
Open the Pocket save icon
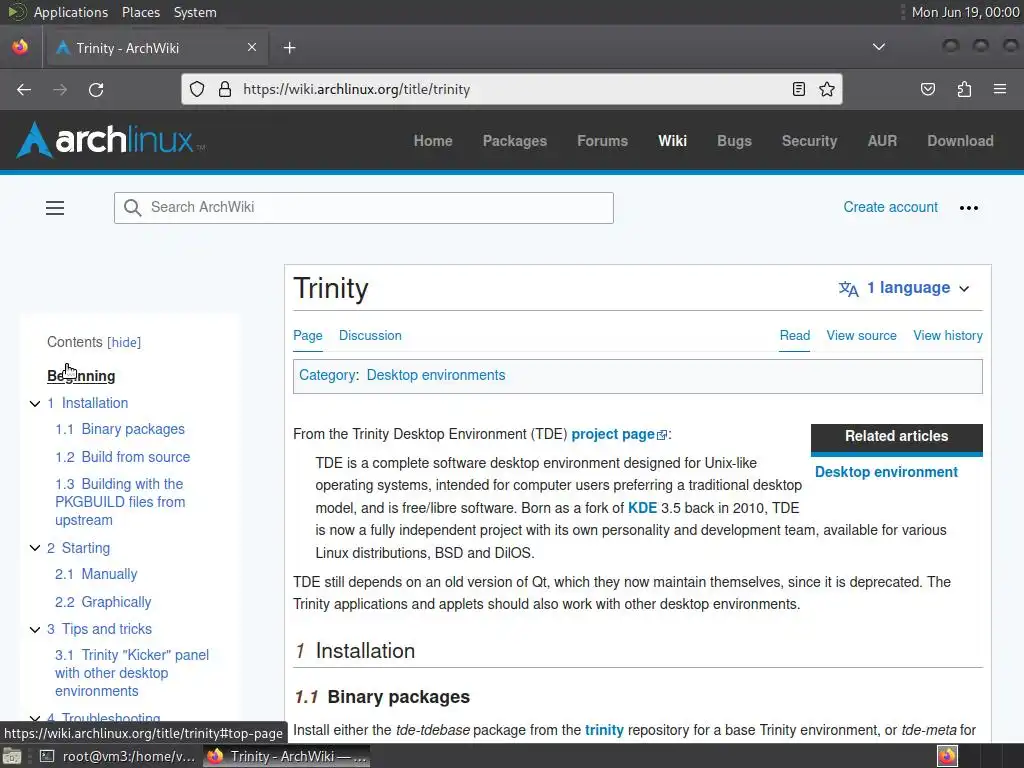(927, 89)
